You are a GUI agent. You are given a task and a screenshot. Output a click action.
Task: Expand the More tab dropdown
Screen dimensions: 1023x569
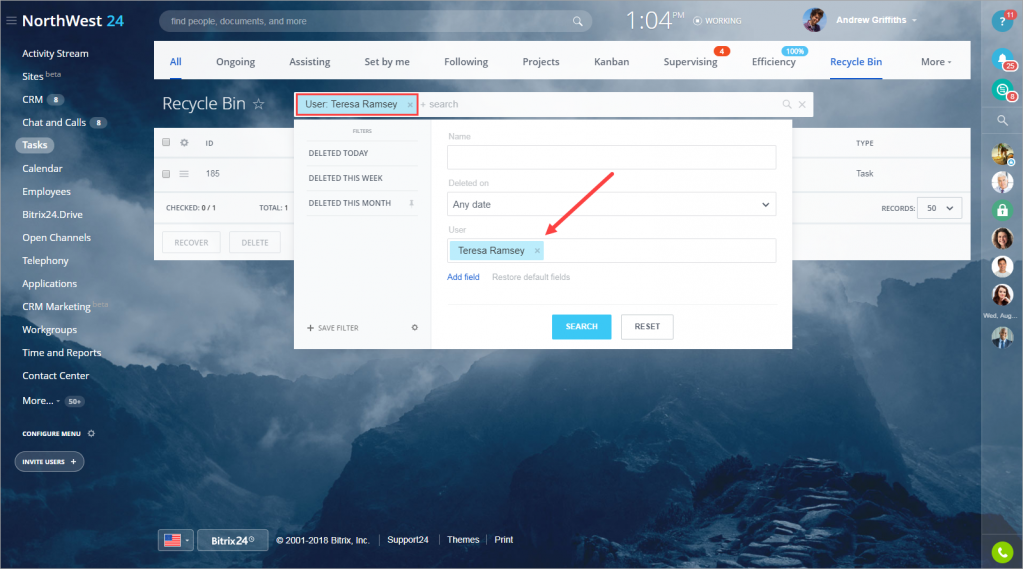[x=936, y=62]
